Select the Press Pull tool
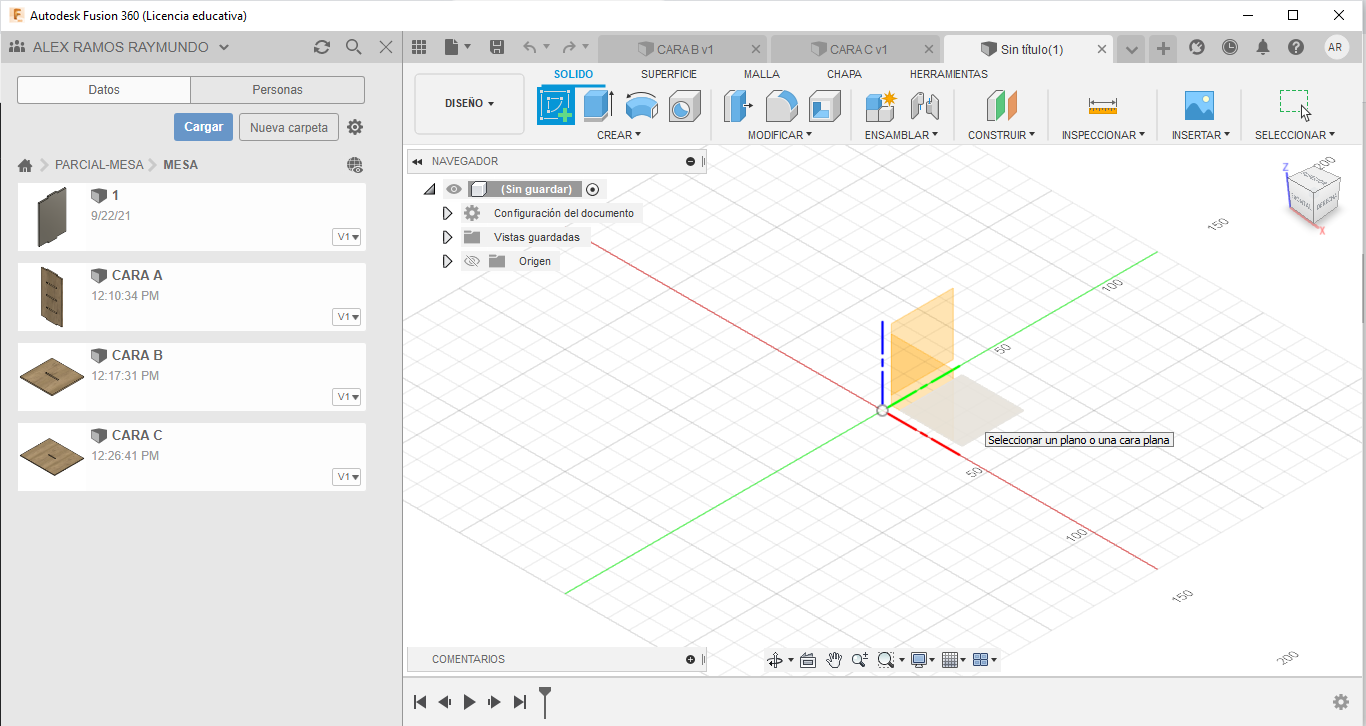Viewport: 1366px width, 726px height. tap(738, 105)
